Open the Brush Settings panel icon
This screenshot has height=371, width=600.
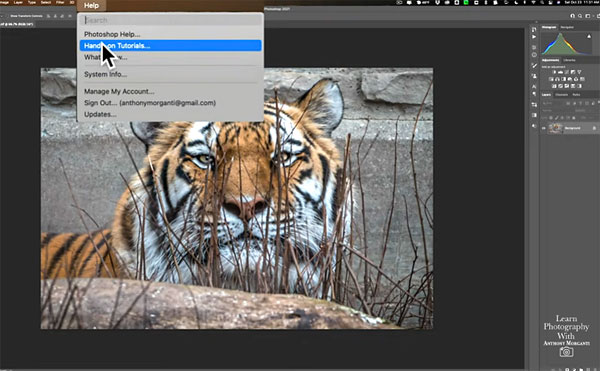point(534,65)
